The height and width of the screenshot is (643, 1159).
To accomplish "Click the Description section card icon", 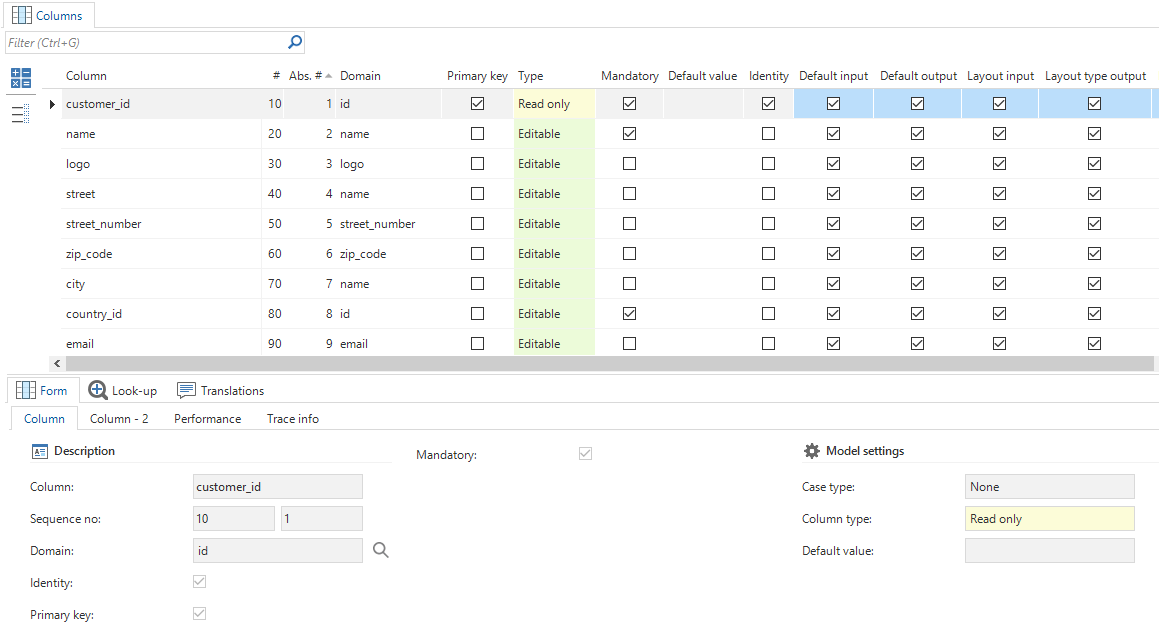I will point(40,451).
